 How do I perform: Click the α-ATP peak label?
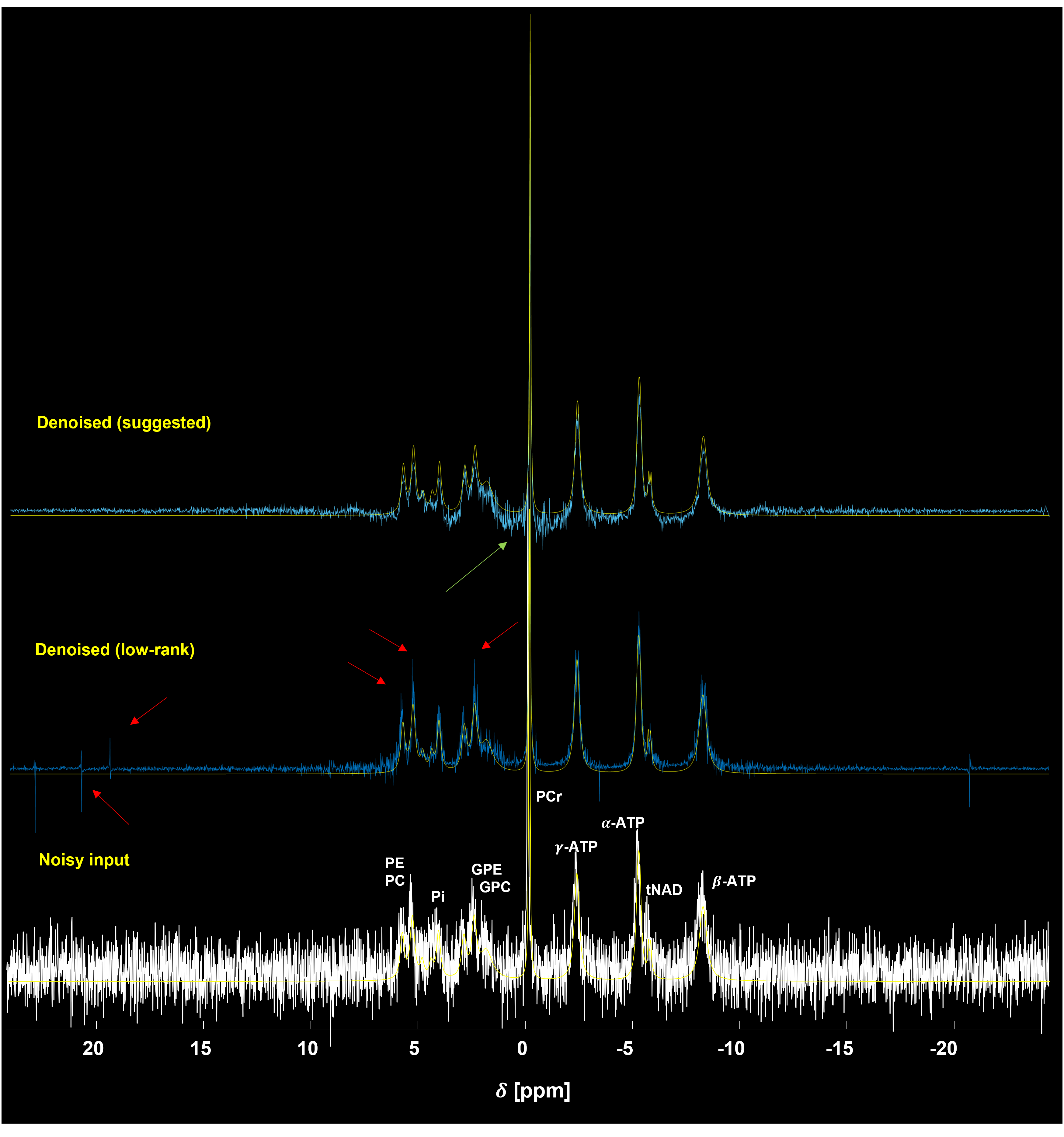[622, 823]
